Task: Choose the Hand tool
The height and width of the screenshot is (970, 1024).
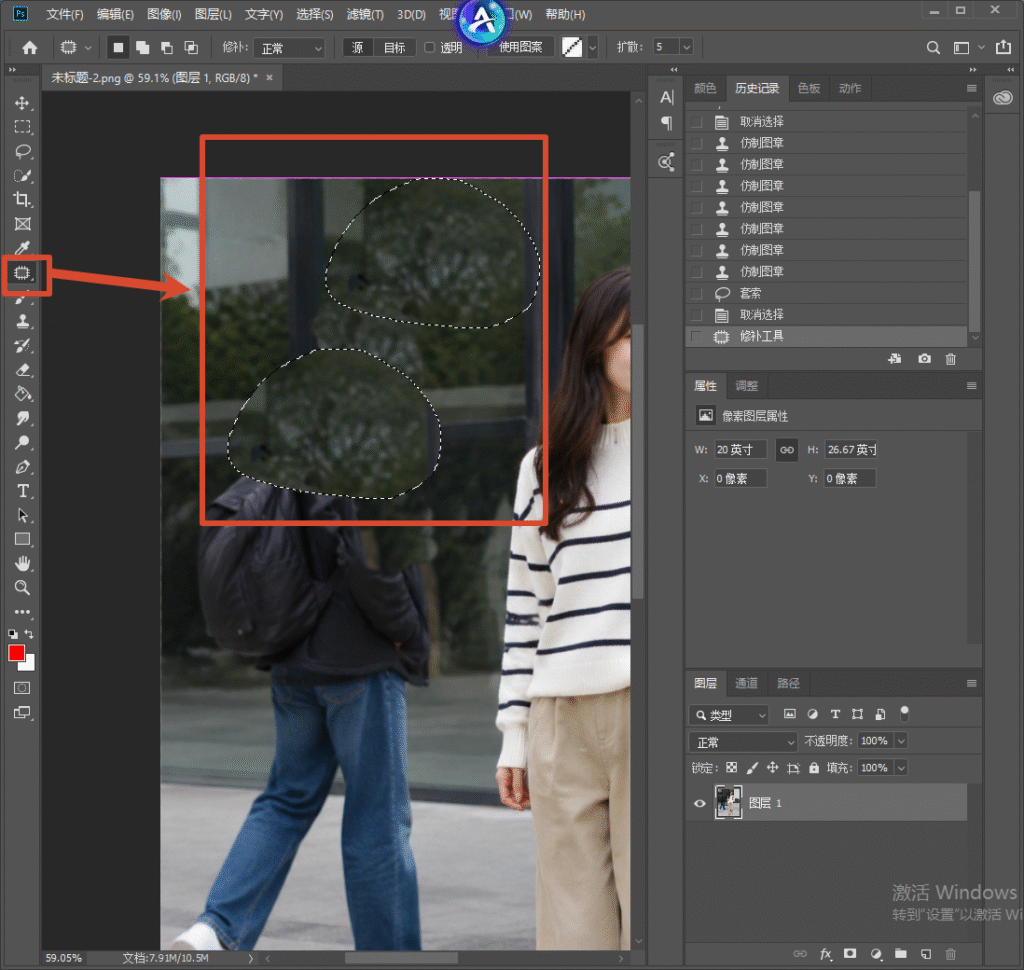Action: click(x=22, y=563)
